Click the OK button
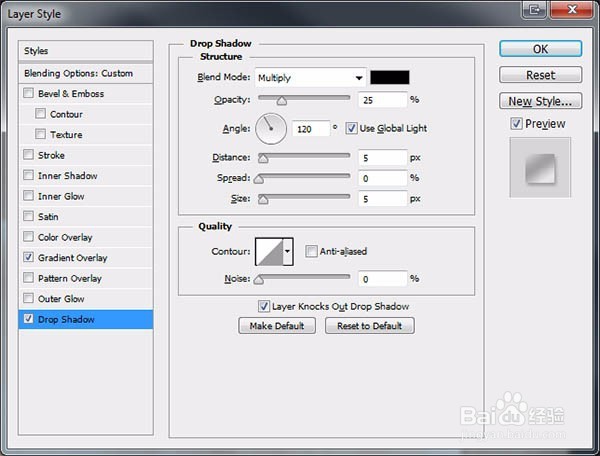 (540, 49)
